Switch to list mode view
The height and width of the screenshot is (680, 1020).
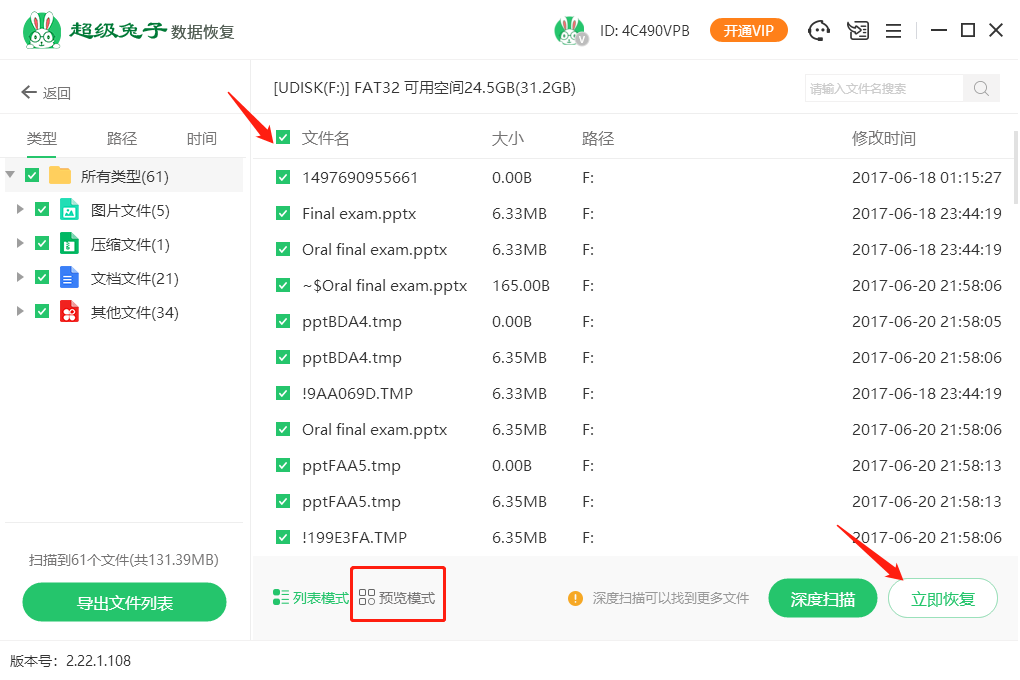pyautogui.click(x=311, y=598)
